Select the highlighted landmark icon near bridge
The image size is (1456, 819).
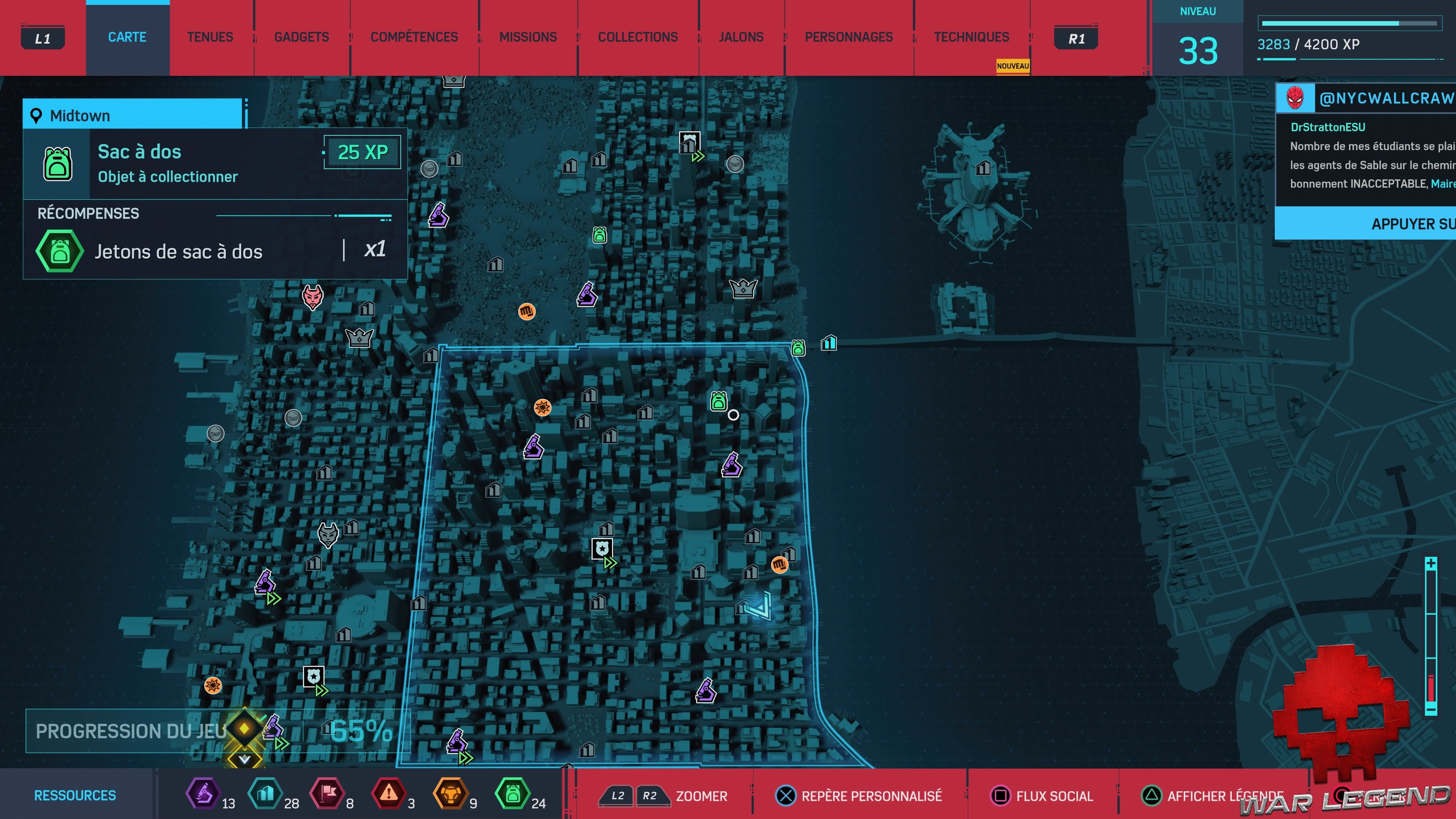click(828, 342)
